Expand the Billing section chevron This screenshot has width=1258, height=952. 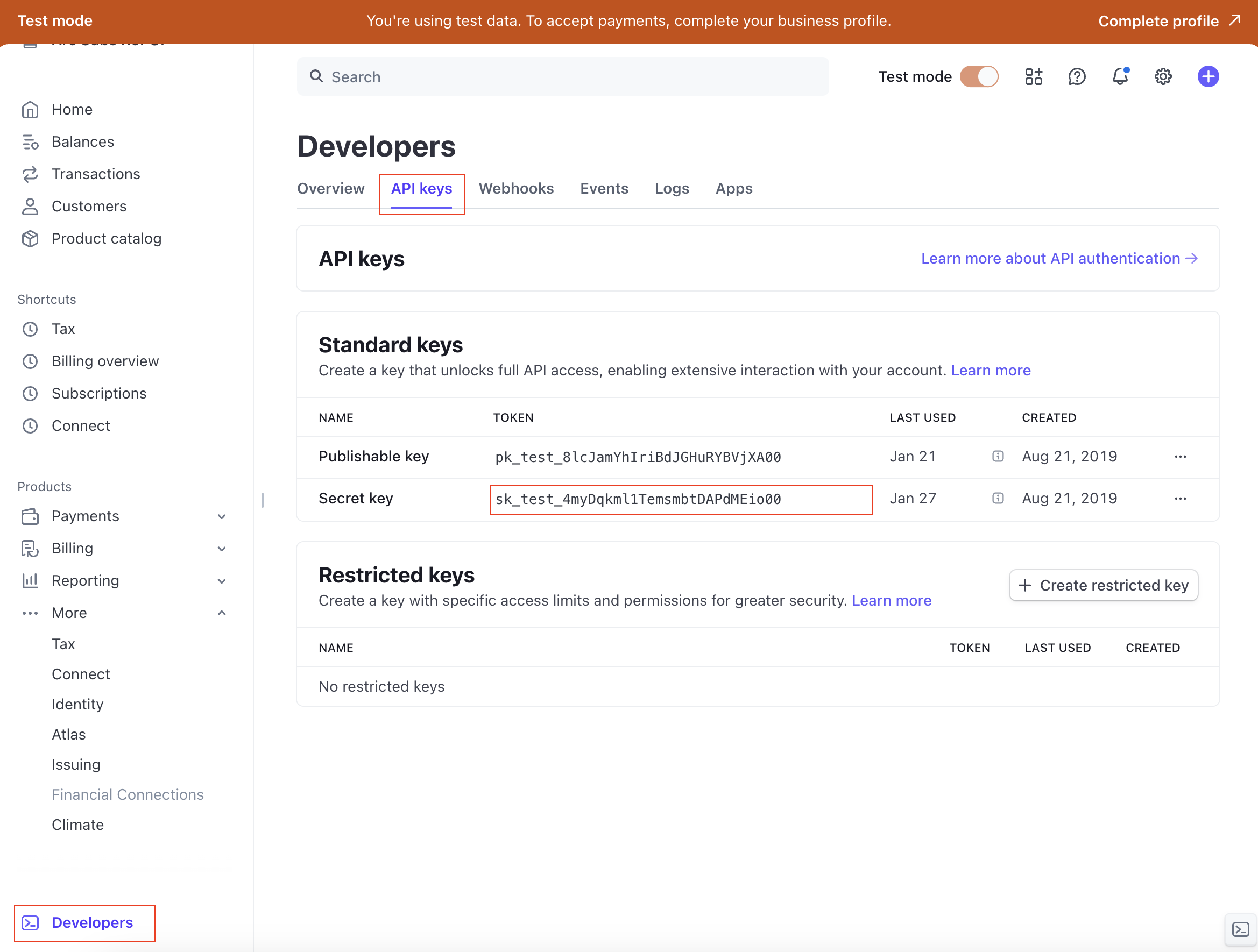[x=222, y=549]
